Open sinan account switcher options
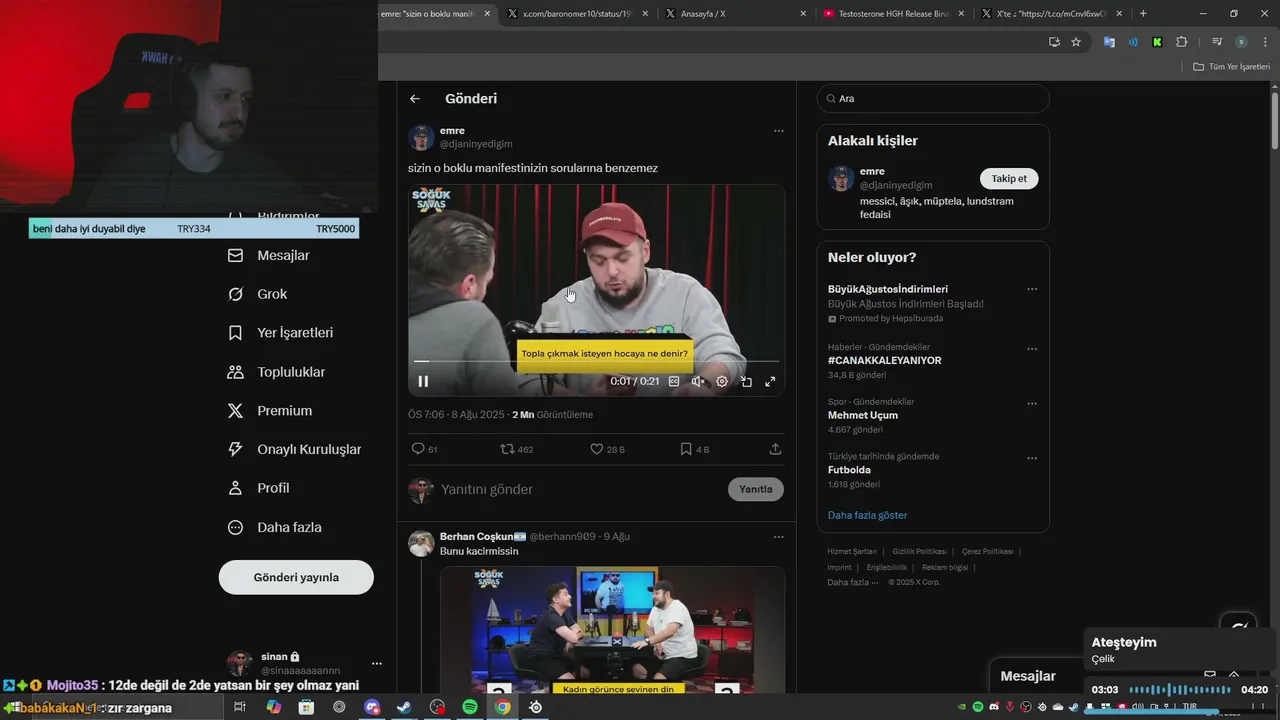This screenshot has width=1280, height=720. coord(376,663)
